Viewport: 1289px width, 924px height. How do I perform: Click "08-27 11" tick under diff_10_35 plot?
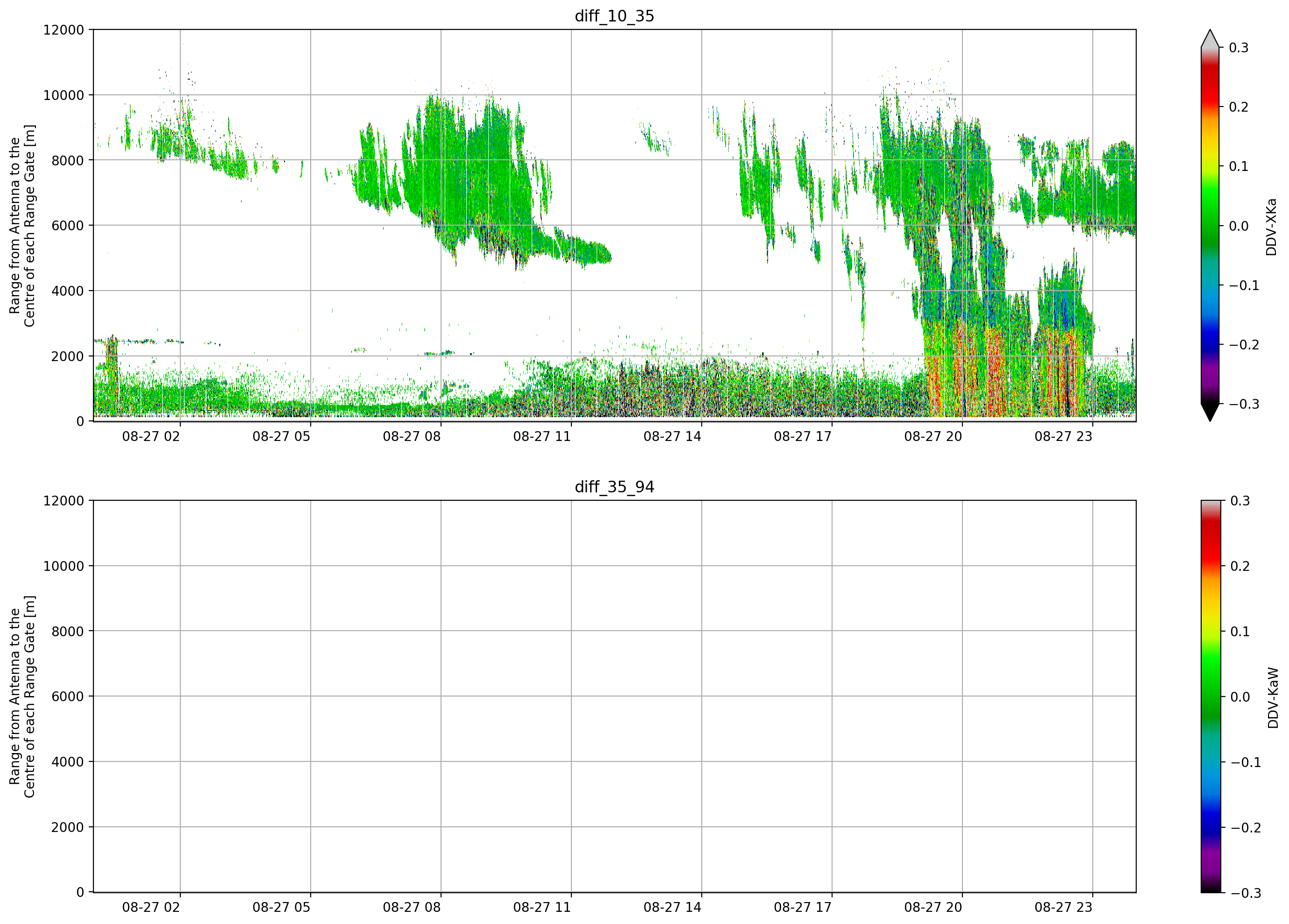click(x=542, y=436)
